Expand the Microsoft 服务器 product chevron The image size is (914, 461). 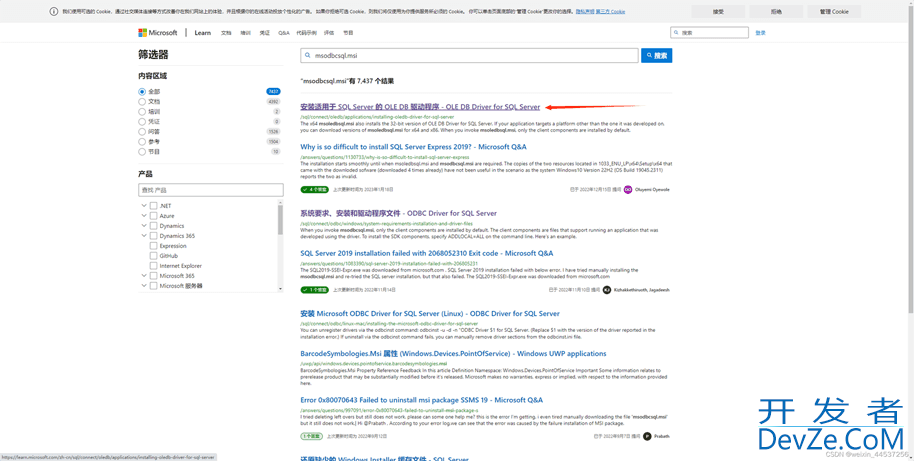click(143, 286)
